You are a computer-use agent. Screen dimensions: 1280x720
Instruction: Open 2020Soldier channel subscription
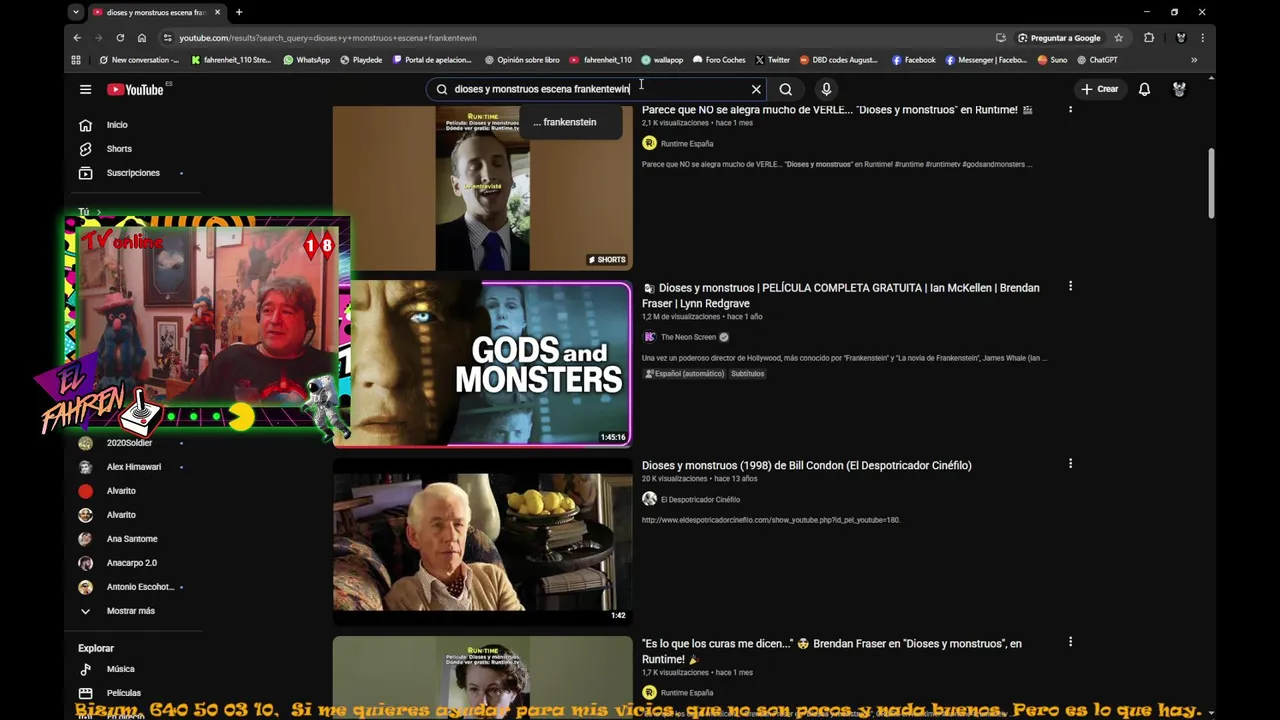(x=129, y=443)
